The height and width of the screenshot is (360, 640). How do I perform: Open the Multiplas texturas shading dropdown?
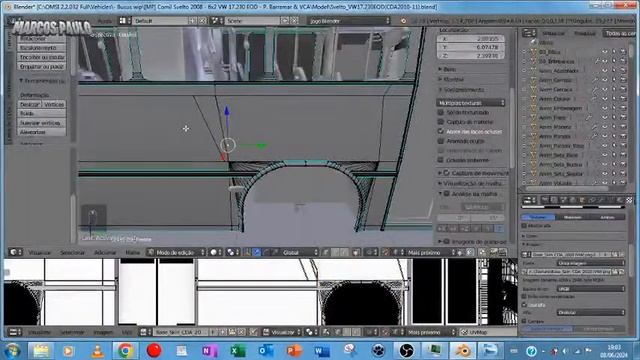471,103
